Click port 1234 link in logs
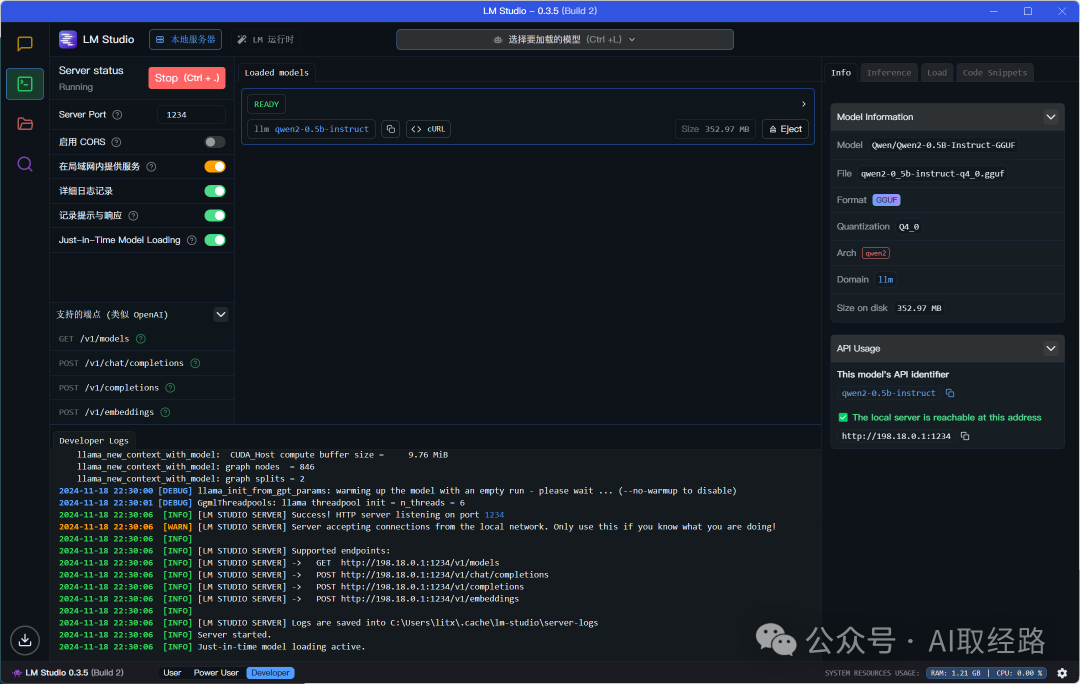1080x684 pixels. click(494, 515)
